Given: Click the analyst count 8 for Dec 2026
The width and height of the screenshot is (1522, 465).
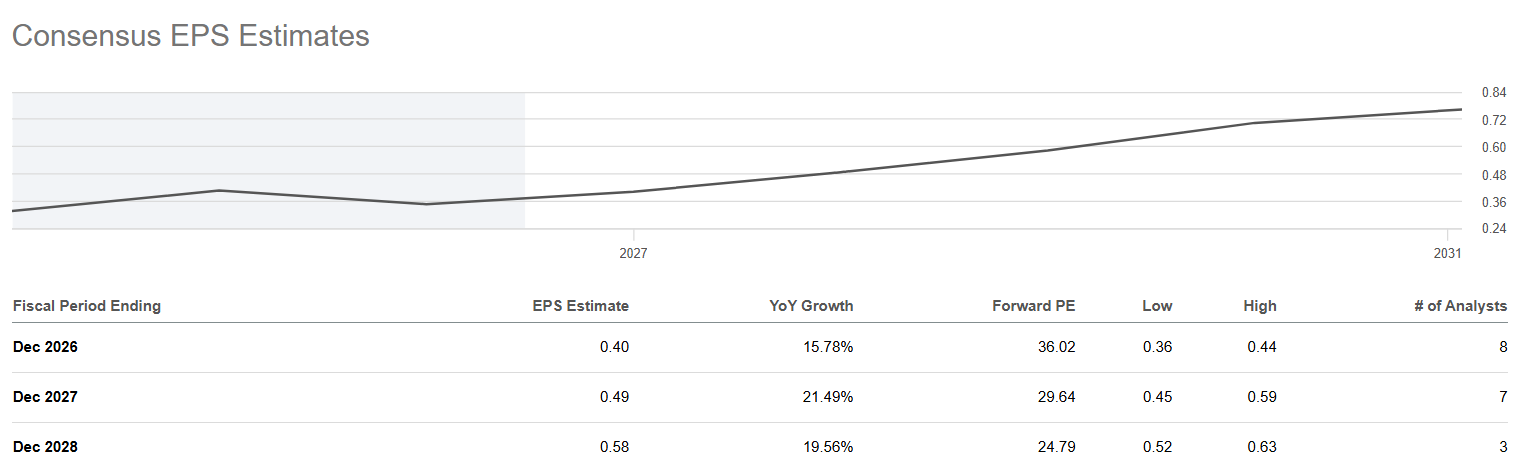Looking at the screenshot, I should [x=1502, y=347].
